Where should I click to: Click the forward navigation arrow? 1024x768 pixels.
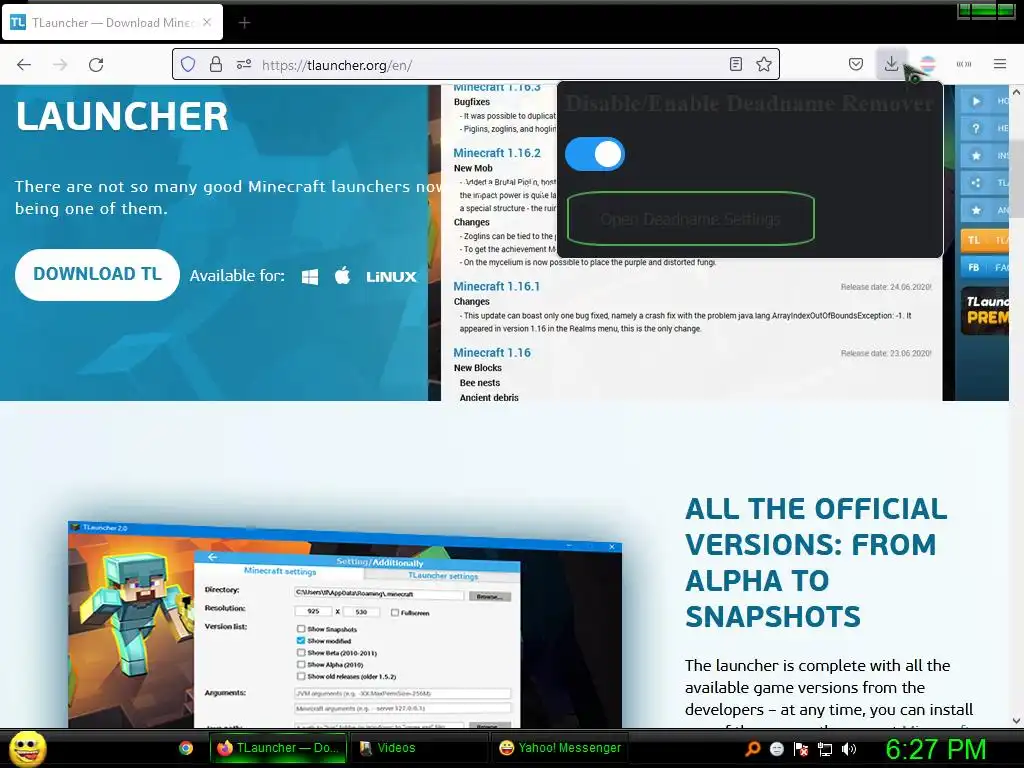(60, 65)
